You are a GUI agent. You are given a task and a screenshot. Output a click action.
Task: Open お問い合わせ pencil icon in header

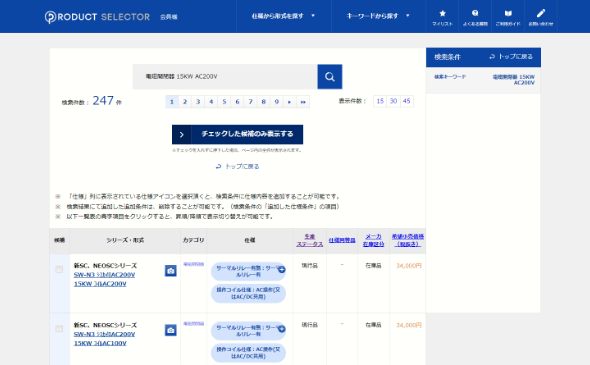(x=541, y=17)
